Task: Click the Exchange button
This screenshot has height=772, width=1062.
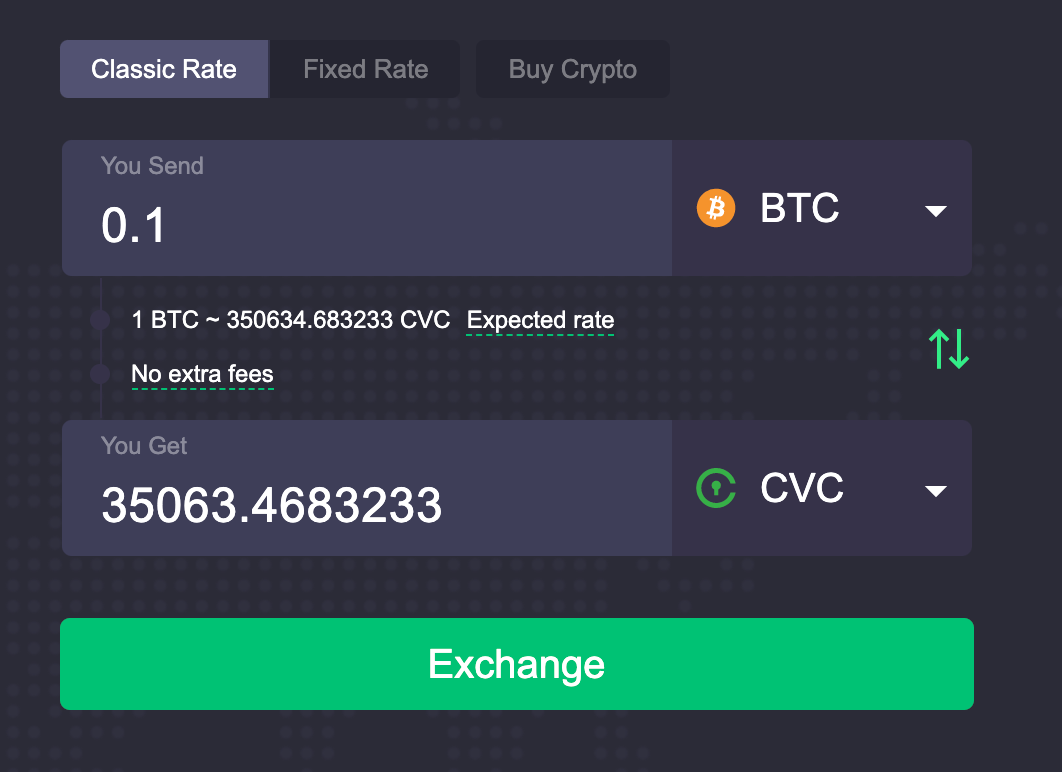Action: pyautogui.click(x=517, y=664)
